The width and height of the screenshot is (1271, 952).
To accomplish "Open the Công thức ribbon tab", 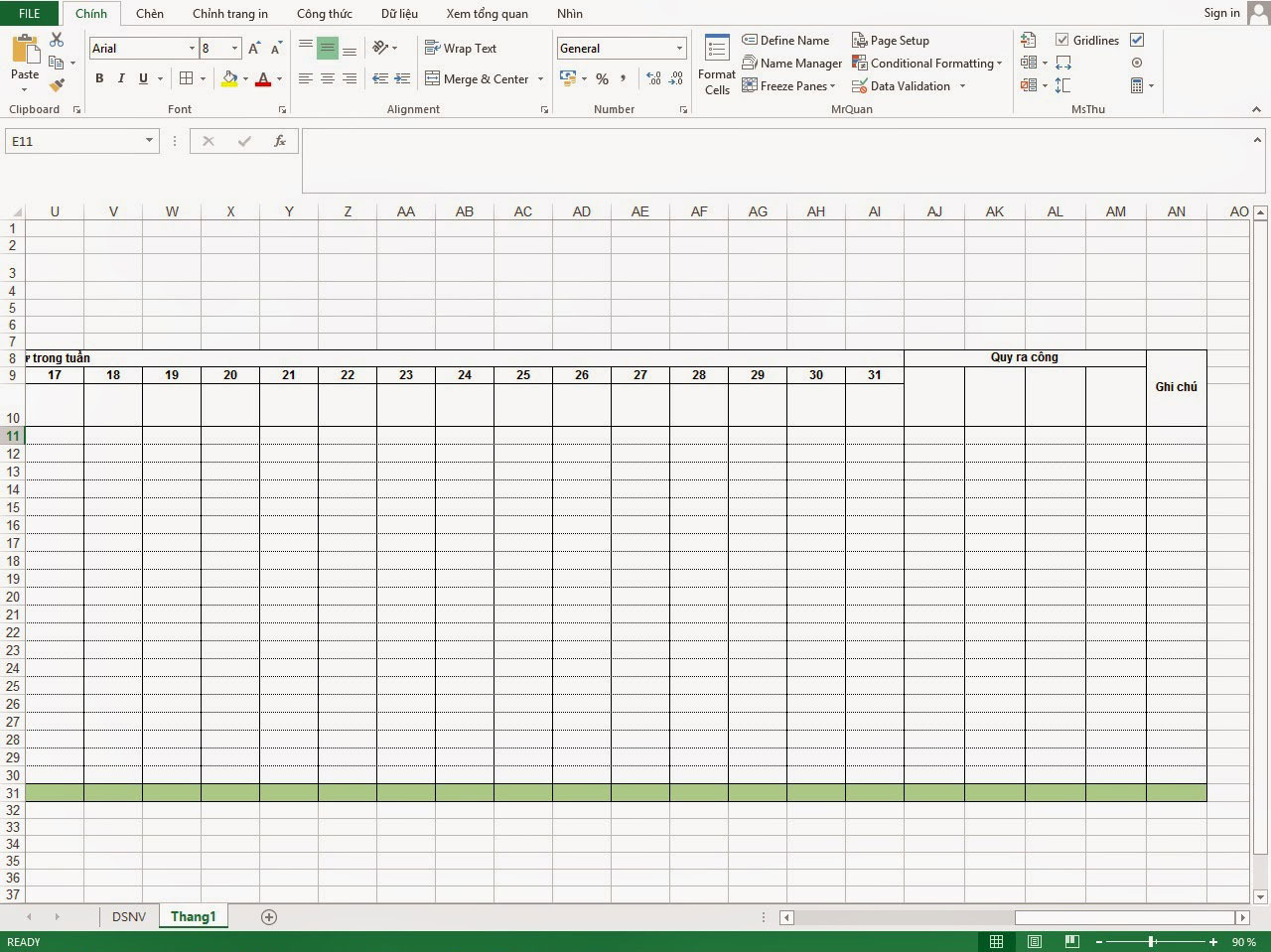I will point(324,13).
